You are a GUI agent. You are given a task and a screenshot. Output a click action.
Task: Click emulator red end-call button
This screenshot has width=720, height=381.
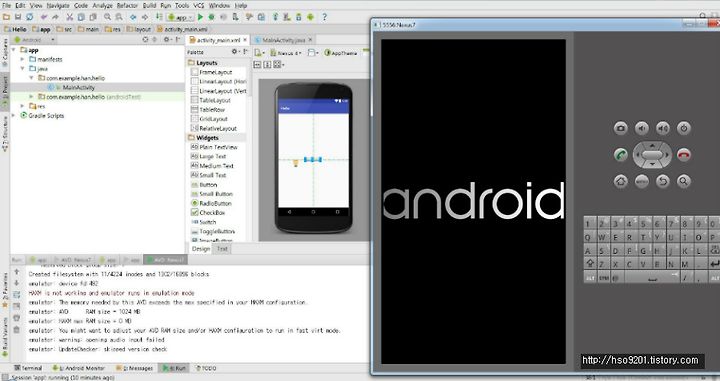[x=684, y=155]
